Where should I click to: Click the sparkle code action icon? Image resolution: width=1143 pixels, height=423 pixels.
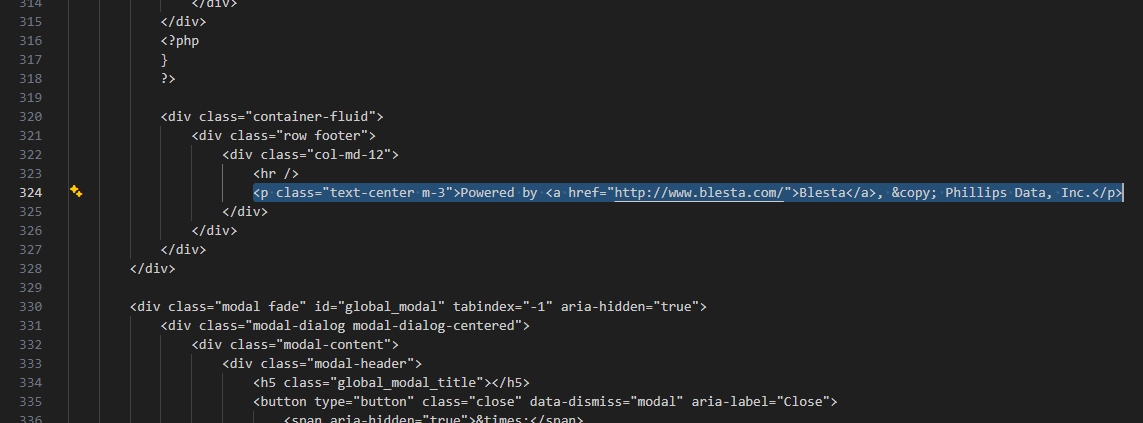pyautogui.click(x=76, y=191)
